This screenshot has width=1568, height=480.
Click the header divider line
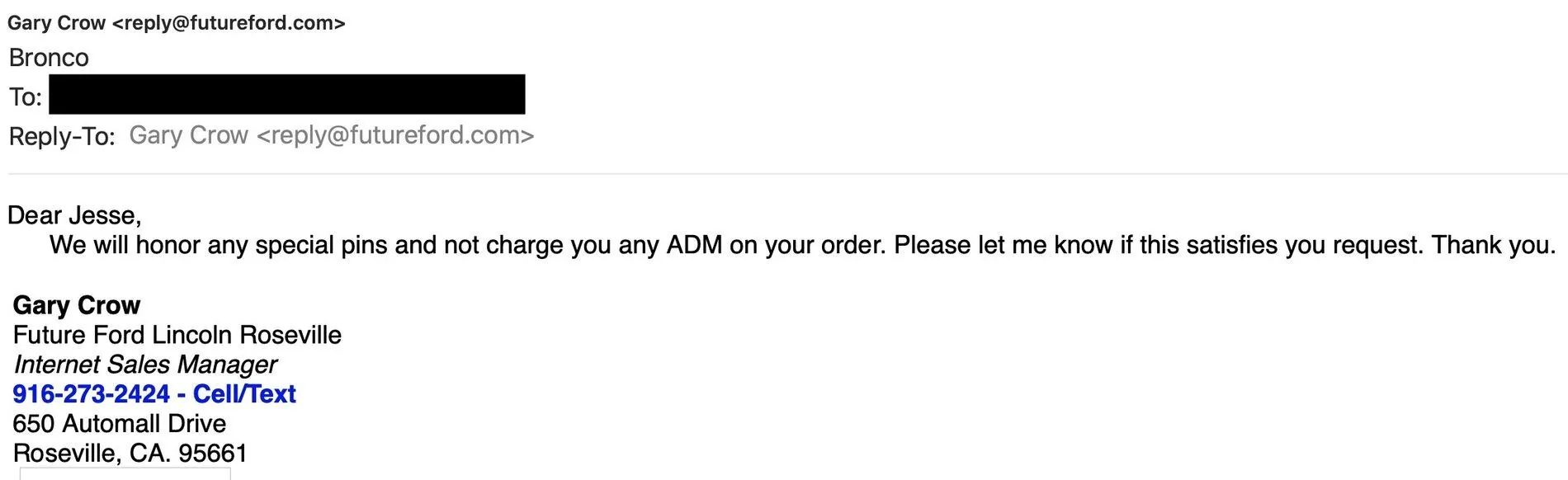tap(787, 174)
